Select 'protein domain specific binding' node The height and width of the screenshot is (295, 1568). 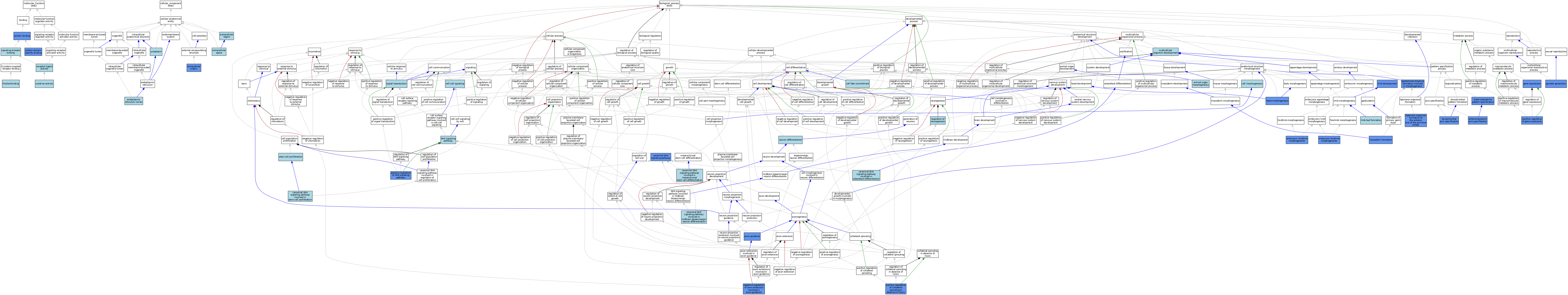(33, 52)
